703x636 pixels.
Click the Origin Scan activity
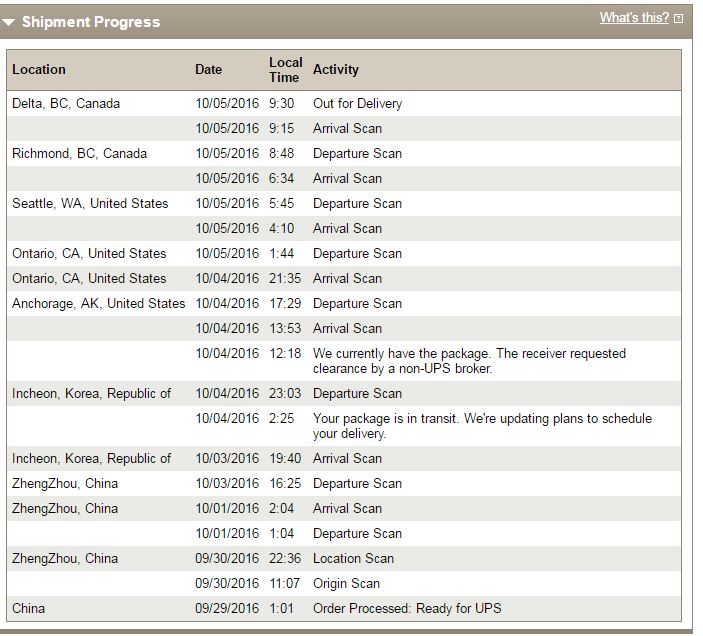(x=346, y=584)
